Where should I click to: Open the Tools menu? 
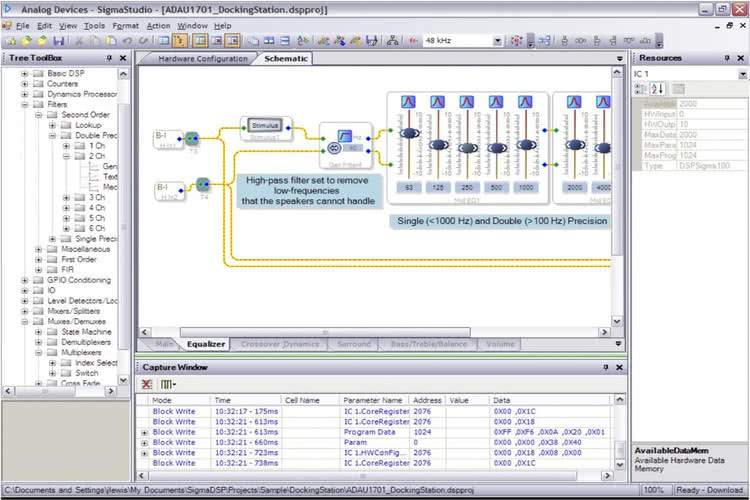(x=94, y=25)
